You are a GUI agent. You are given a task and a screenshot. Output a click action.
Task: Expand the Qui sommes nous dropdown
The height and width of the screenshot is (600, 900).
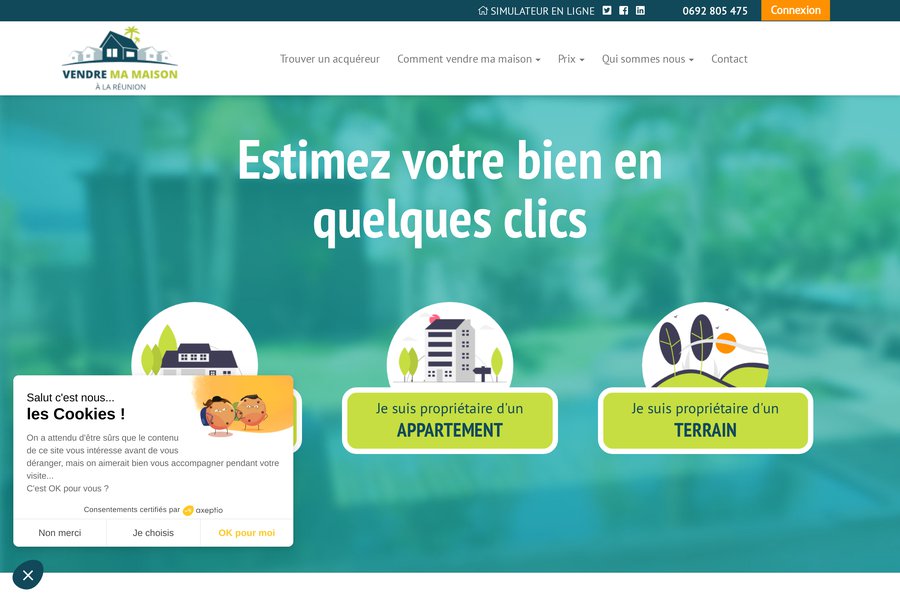point(647,59)
